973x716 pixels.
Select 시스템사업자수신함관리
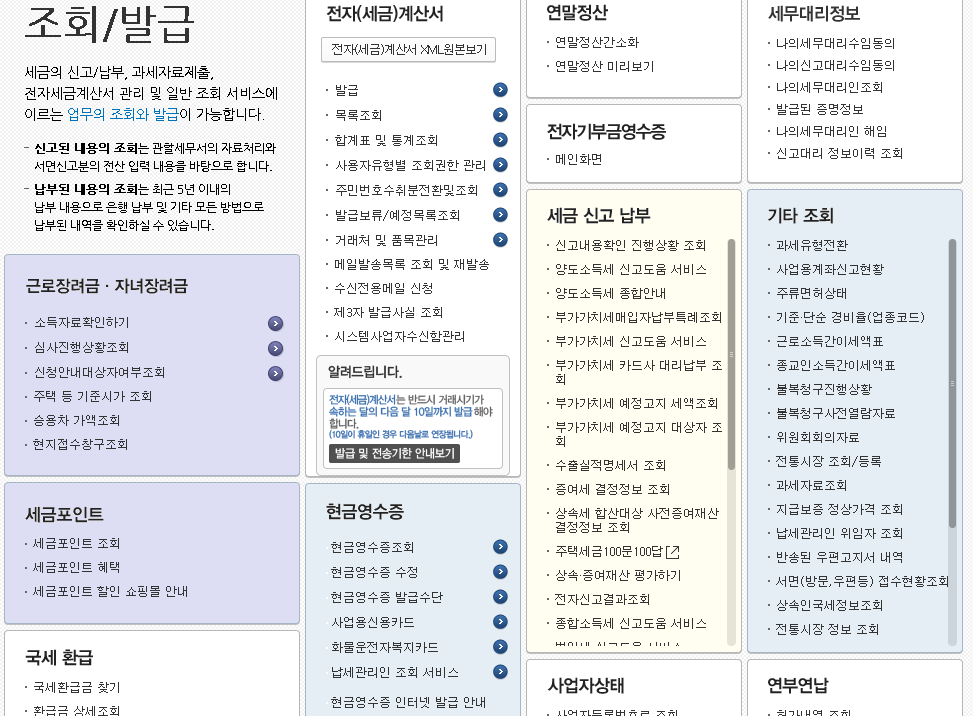click(x=400, y=337)
